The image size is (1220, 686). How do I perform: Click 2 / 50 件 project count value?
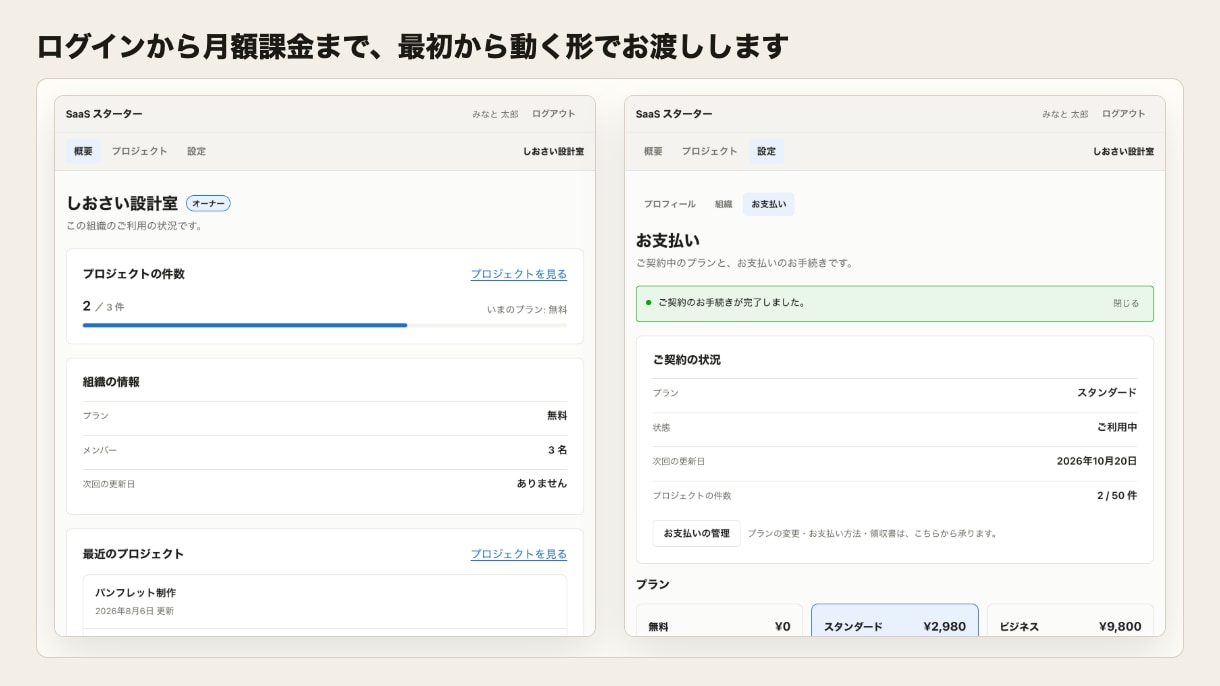(1117, 495)
